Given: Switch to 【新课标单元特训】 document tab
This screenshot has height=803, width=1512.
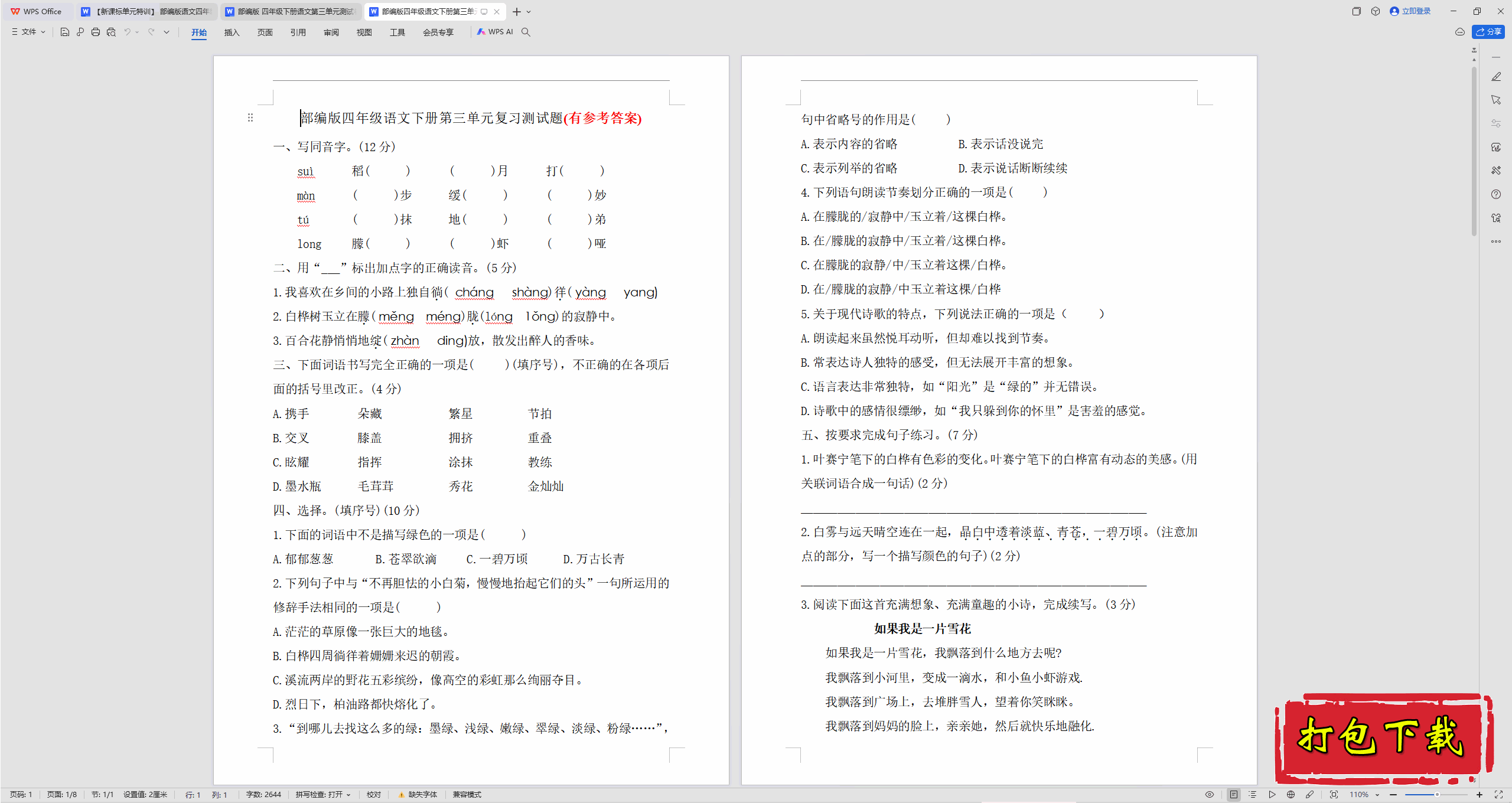Looking at the screenshot, I should tap(146, 11).
